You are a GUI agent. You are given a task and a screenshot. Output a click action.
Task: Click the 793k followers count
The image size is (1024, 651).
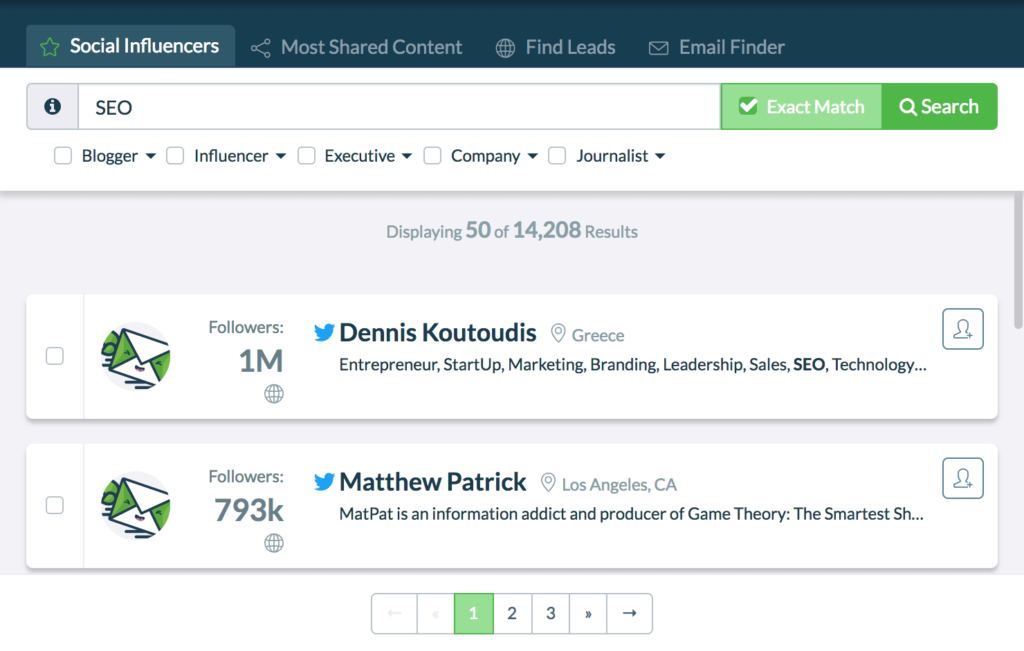click(249, 511)
